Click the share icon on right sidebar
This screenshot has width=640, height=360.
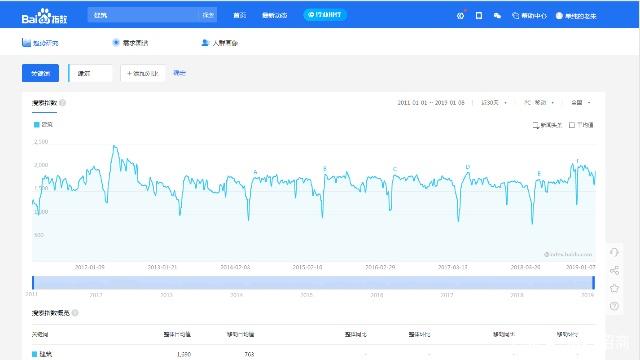click(x=614, y=270)
